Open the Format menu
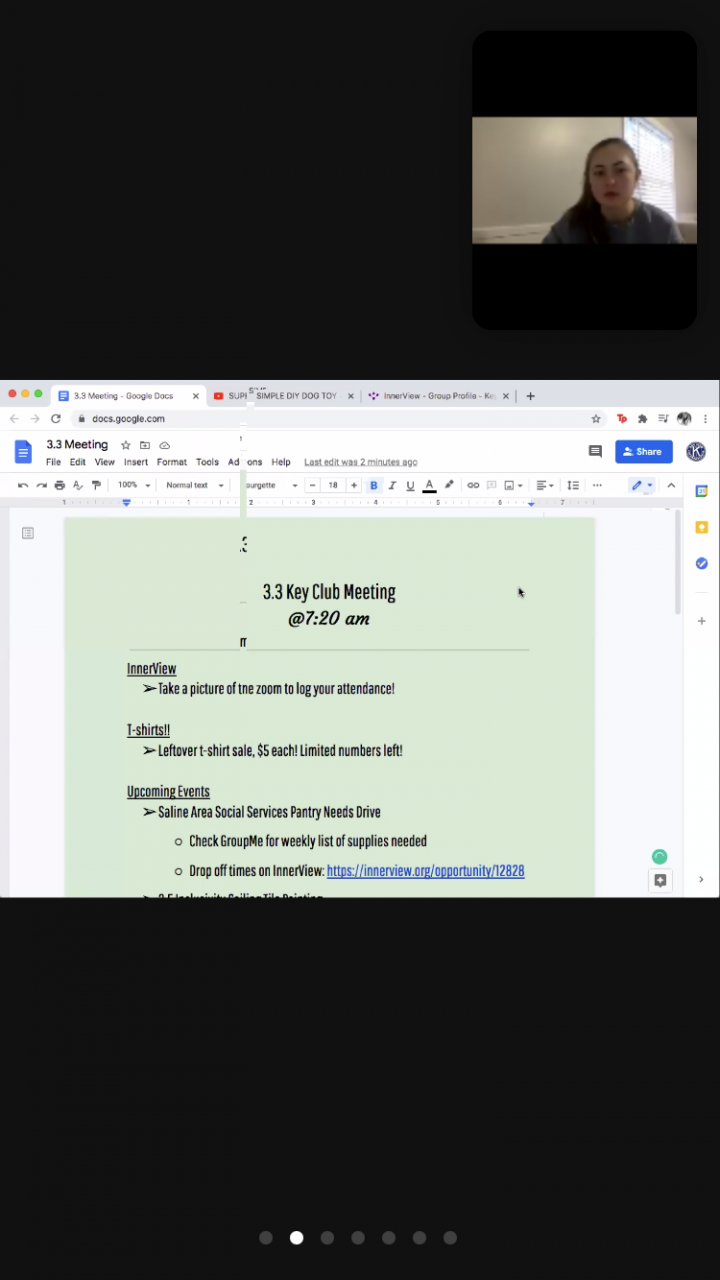 tap(172, 462)
